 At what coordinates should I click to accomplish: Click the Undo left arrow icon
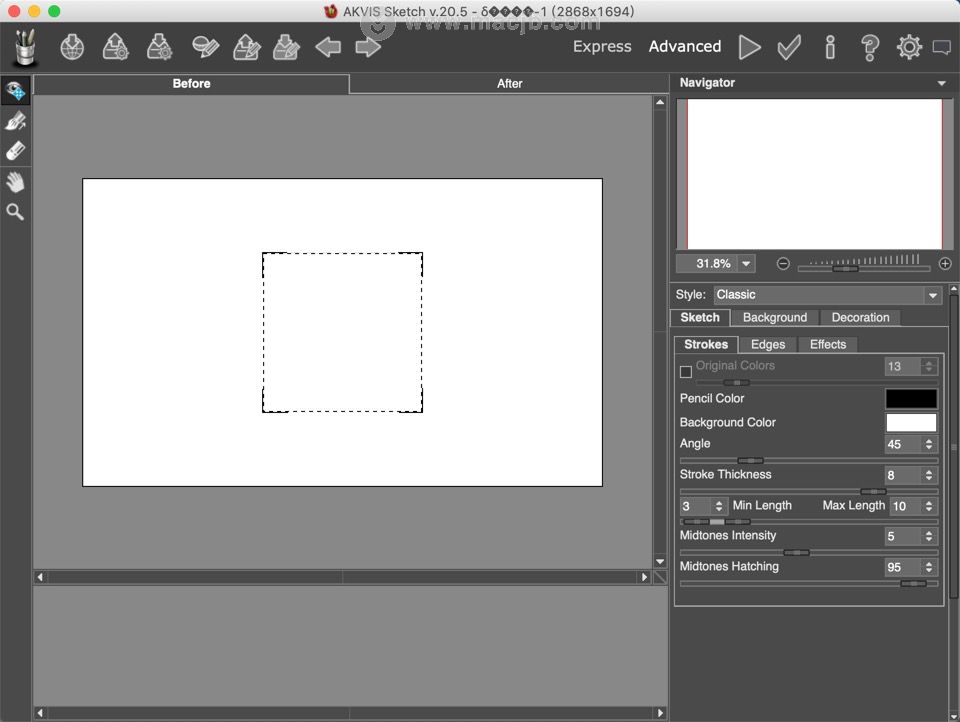point(328,47)
